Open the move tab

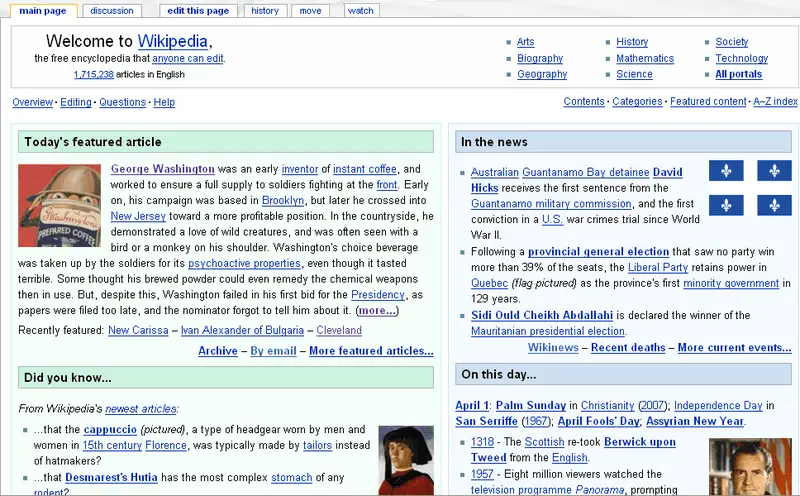coord(310,11)
